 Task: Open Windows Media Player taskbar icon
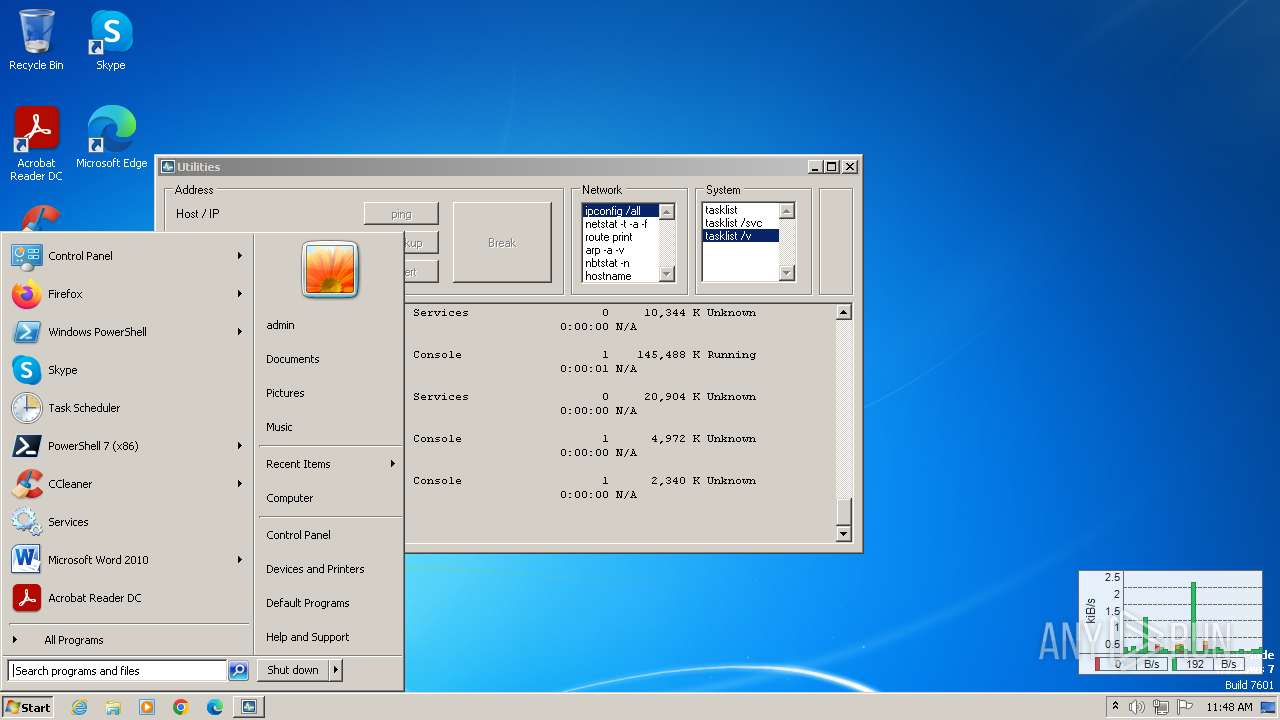[147, 707]
